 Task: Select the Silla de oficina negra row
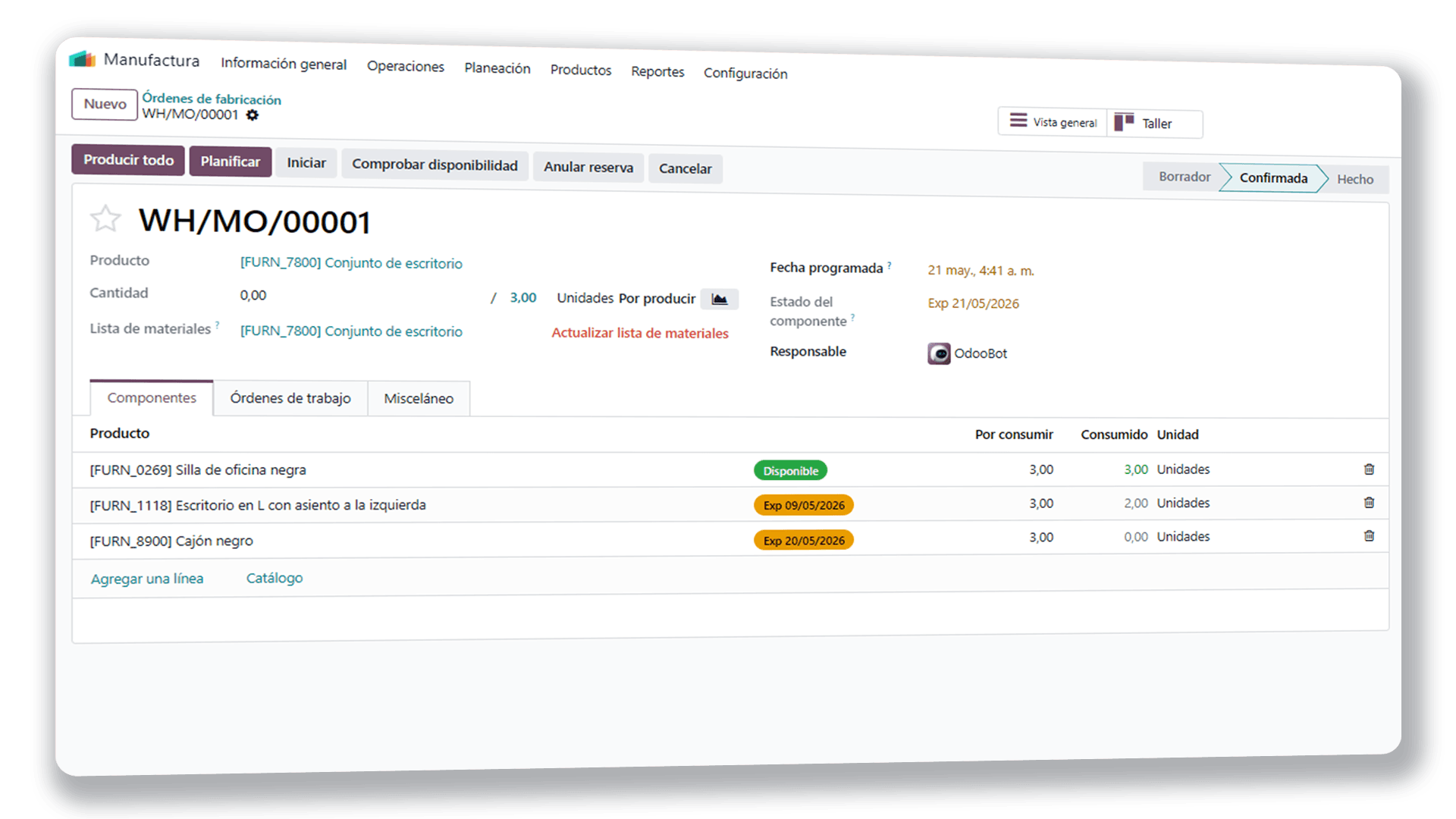pos(730,469)
